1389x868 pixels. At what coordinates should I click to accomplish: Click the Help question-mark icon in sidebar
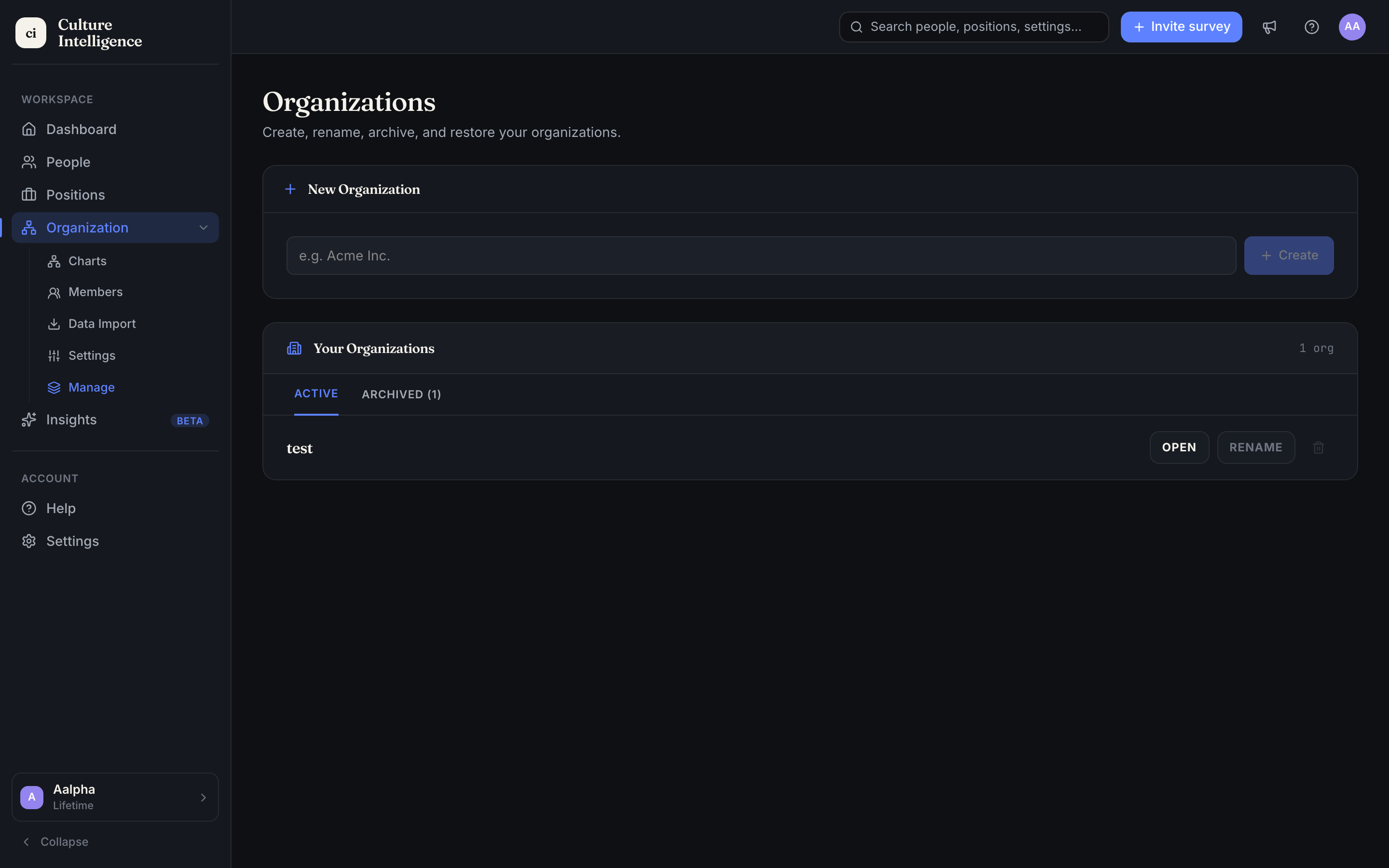29,508
